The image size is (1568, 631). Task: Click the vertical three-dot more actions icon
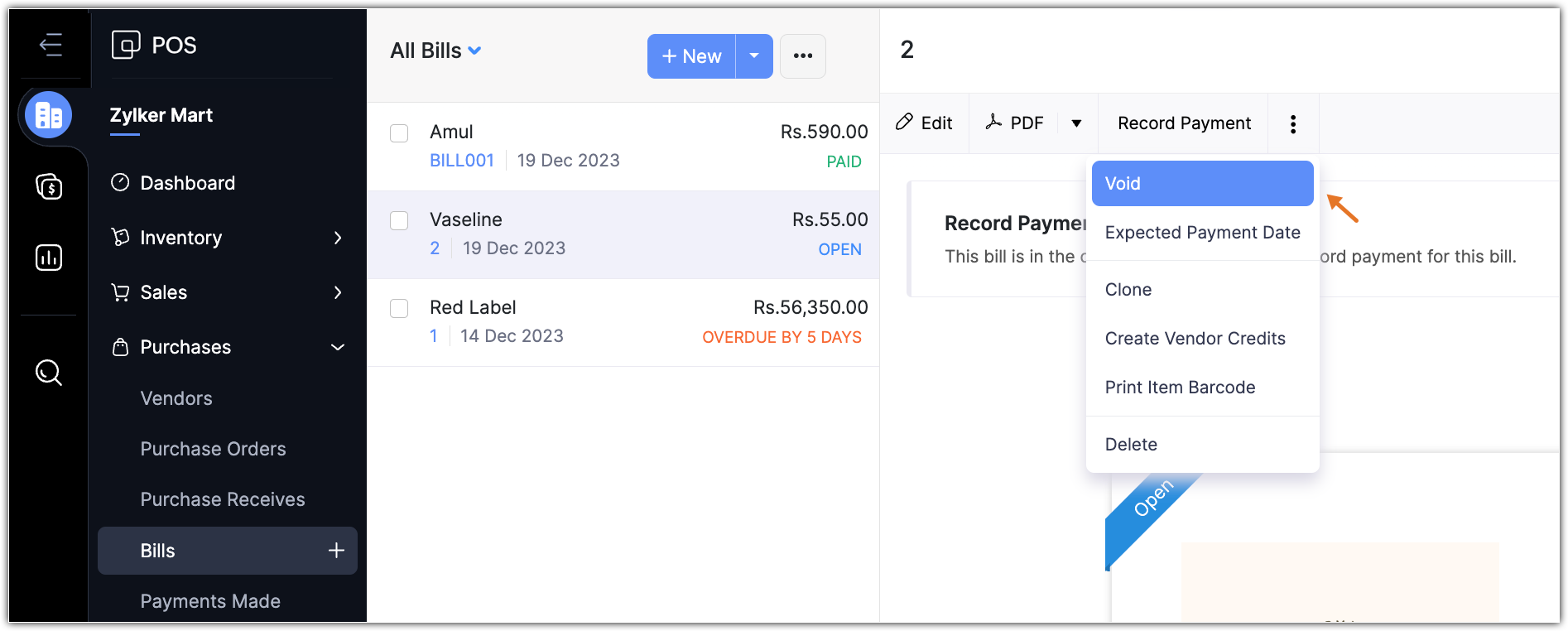pyautogui.click(x=1292, y=124)
